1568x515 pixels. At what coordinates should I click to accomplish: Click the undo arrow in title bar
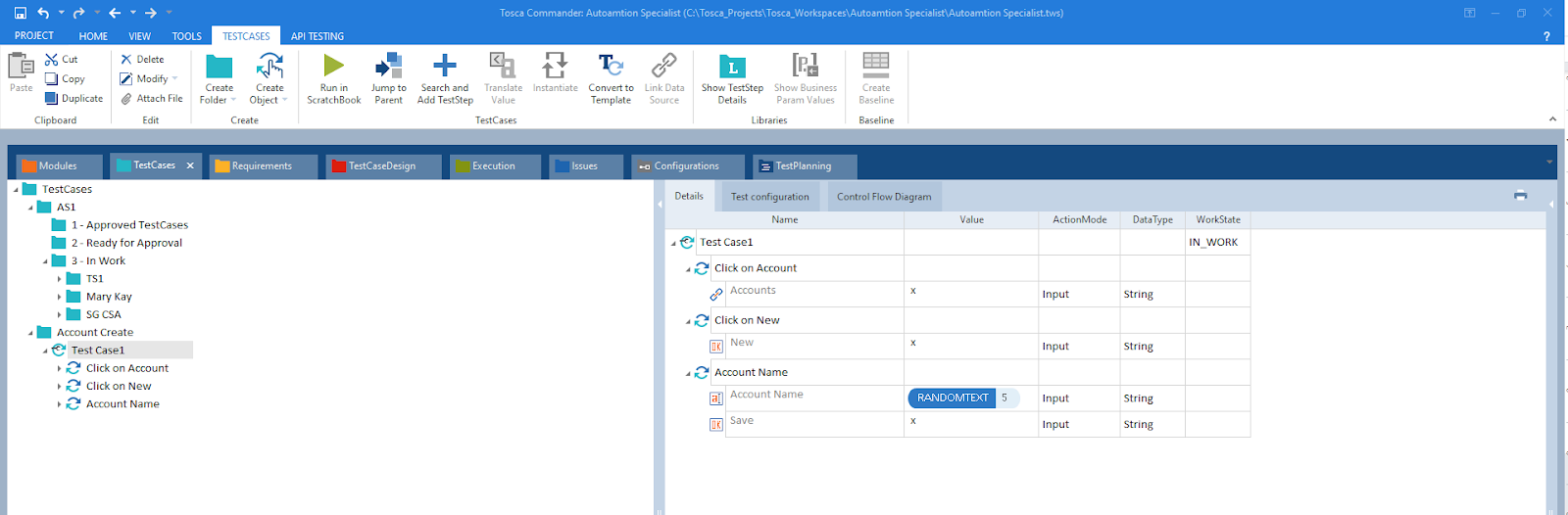point(43,13)
